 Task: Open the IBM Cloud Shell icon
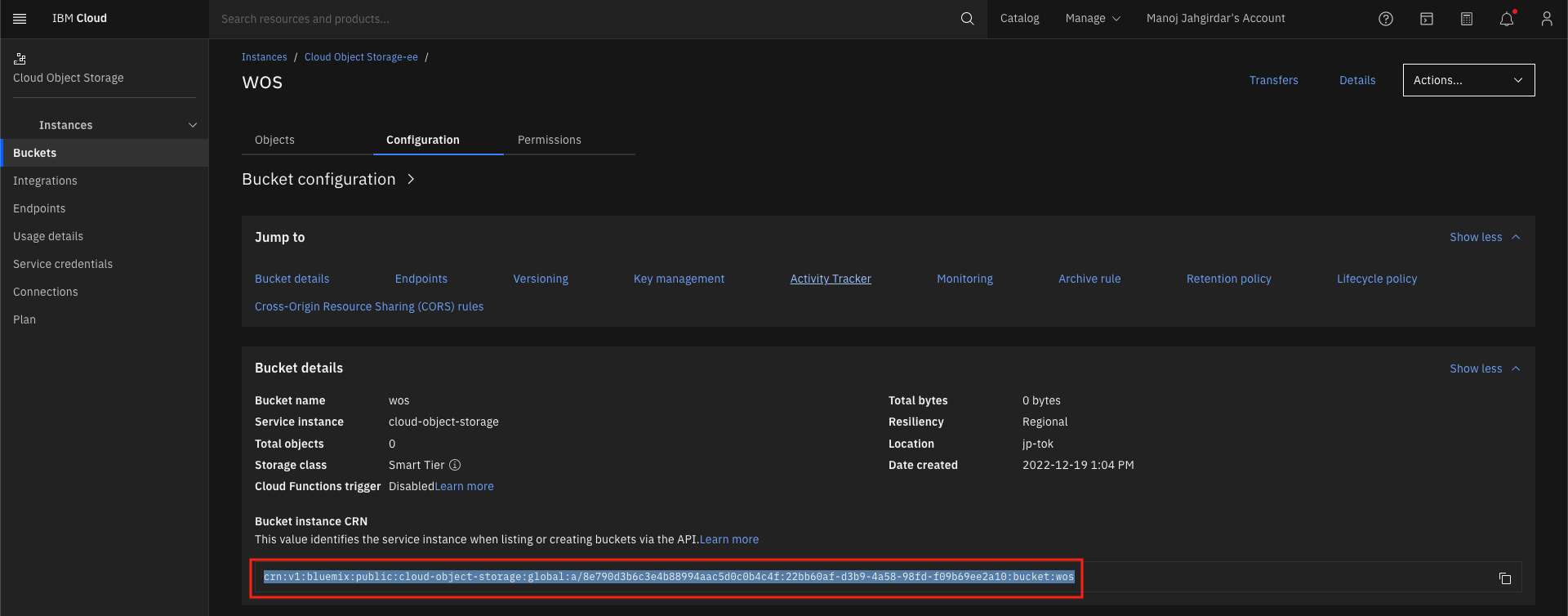point(1427,19)
